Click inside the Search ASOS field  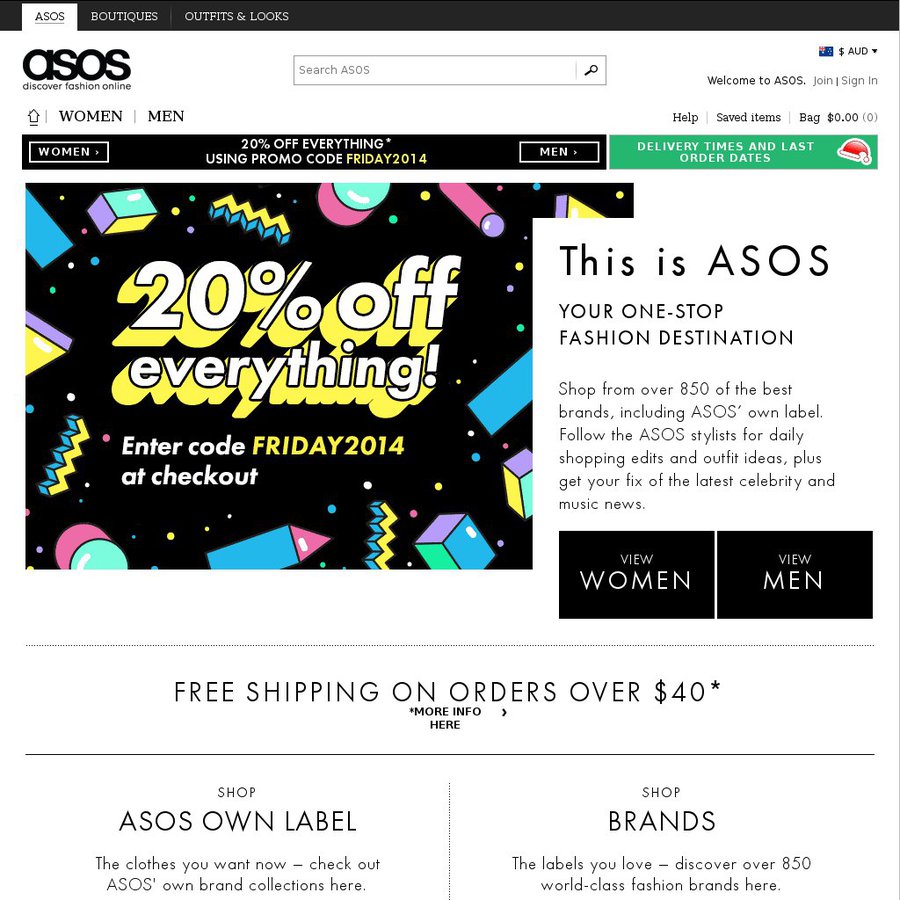(x=430, y=70)
